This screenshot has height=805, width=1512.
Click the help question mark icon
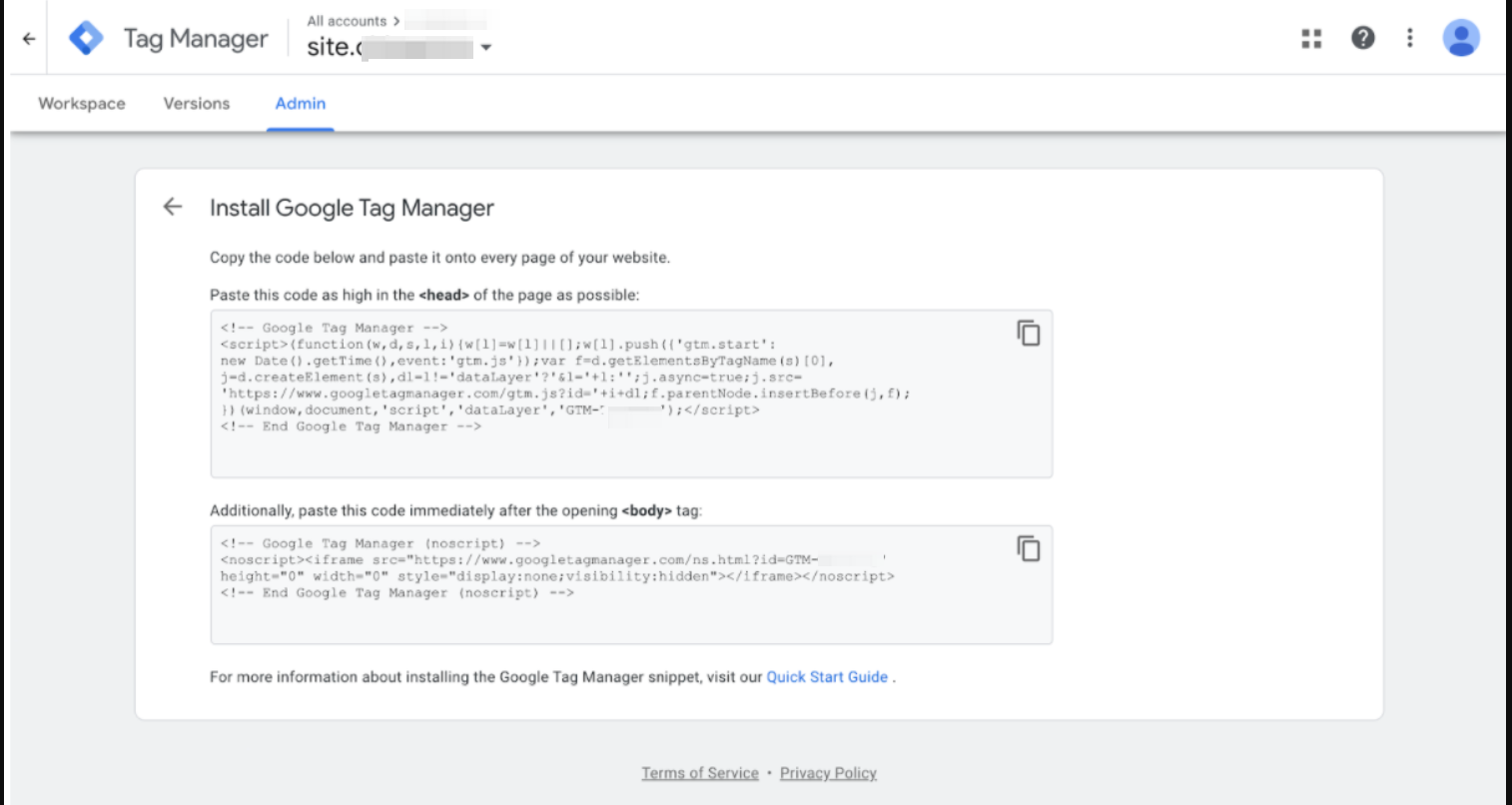coord(1361,37)
